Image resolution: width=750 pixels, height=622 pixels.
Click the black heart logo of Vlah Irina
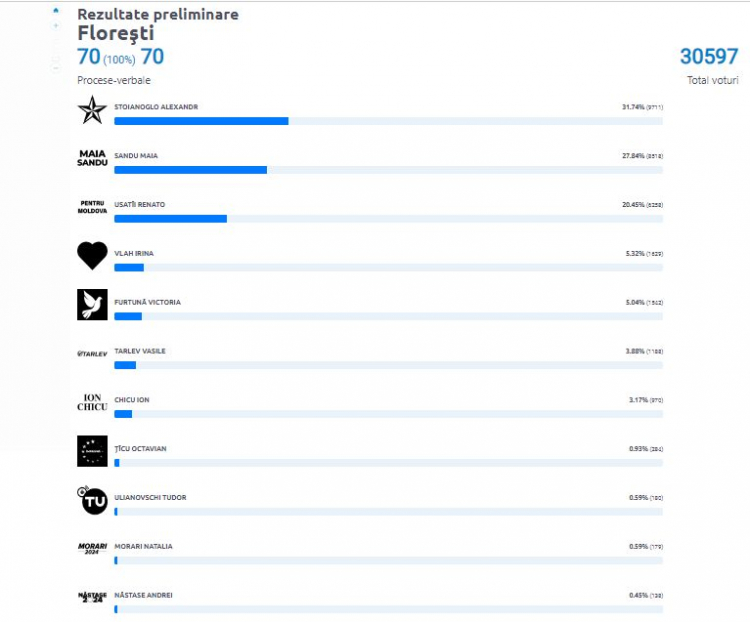(x=92, y=255)
